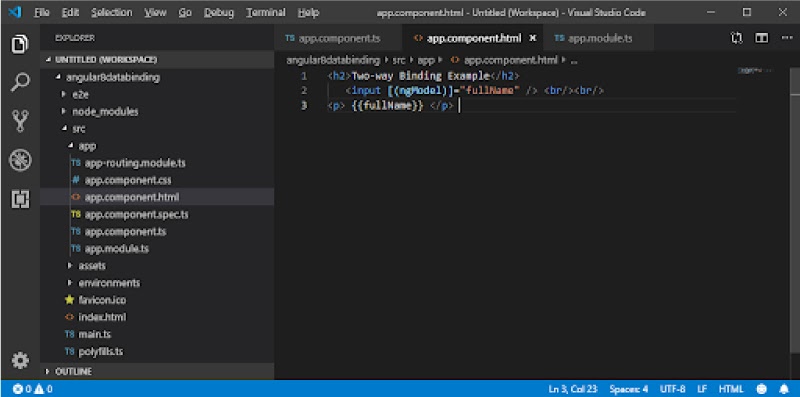This screenshot has width=800, height=397.
Task: Open the Help menu
Action: point(308,13)
